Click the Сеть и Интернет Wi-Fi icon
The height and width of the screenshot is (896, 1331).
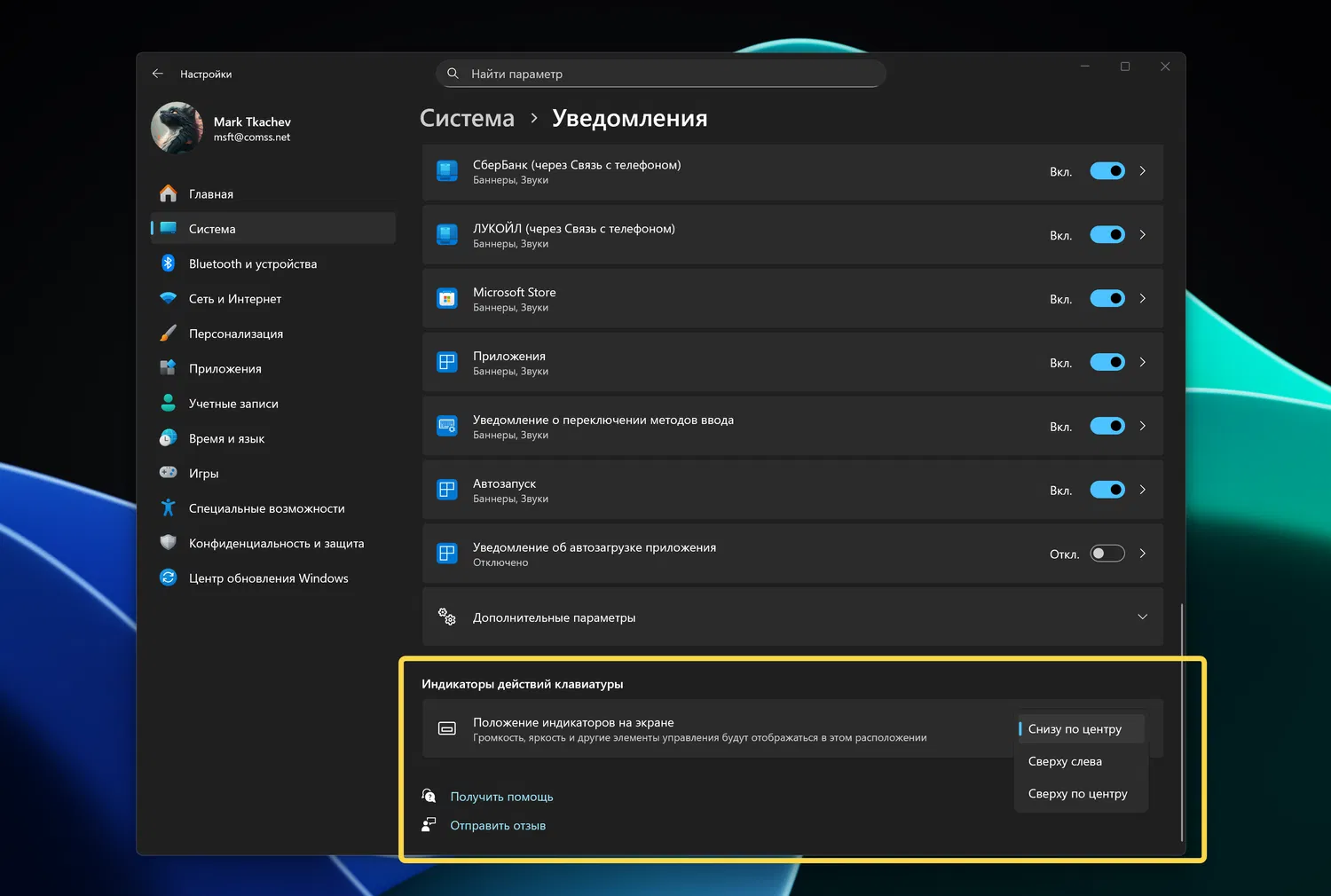168,298
